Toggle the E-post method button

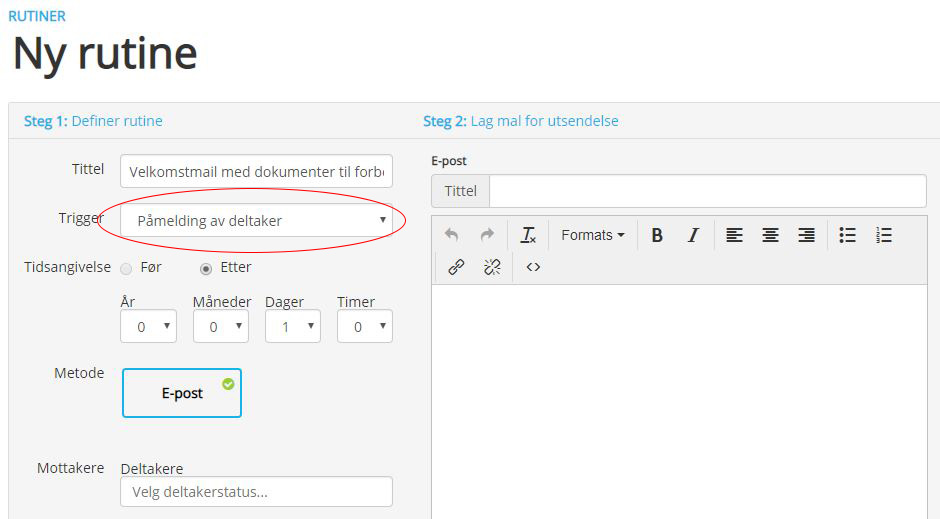click(182, 393)
